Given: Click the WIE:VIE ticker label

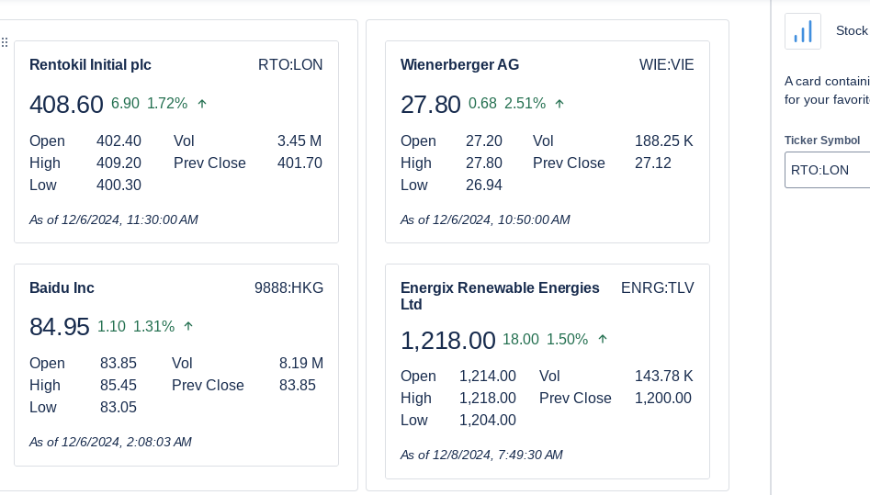Looking at the screenshot, I should 666,65.
